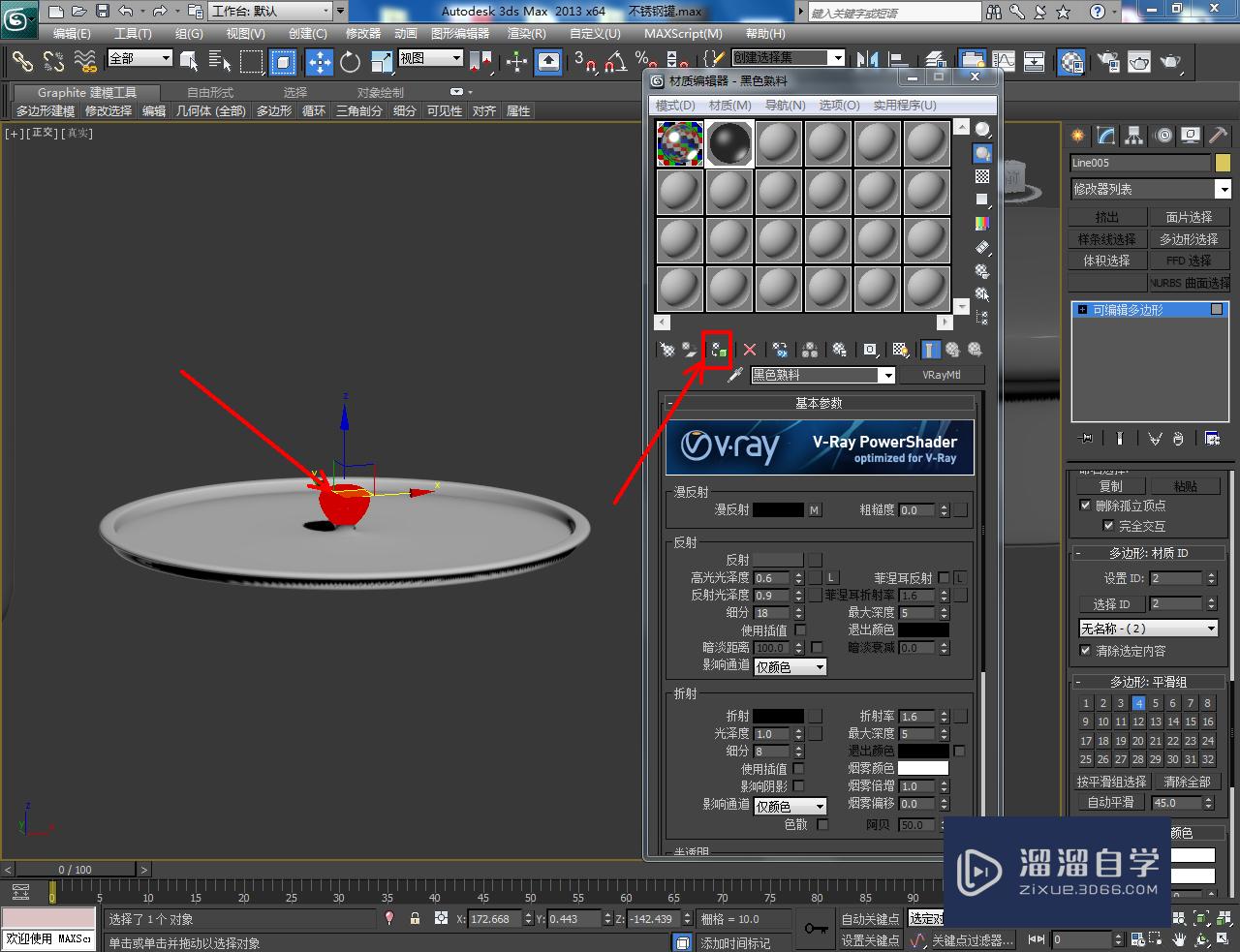
Task: Open the Modify panel tab icon
Action: [x=1105, y=136]
